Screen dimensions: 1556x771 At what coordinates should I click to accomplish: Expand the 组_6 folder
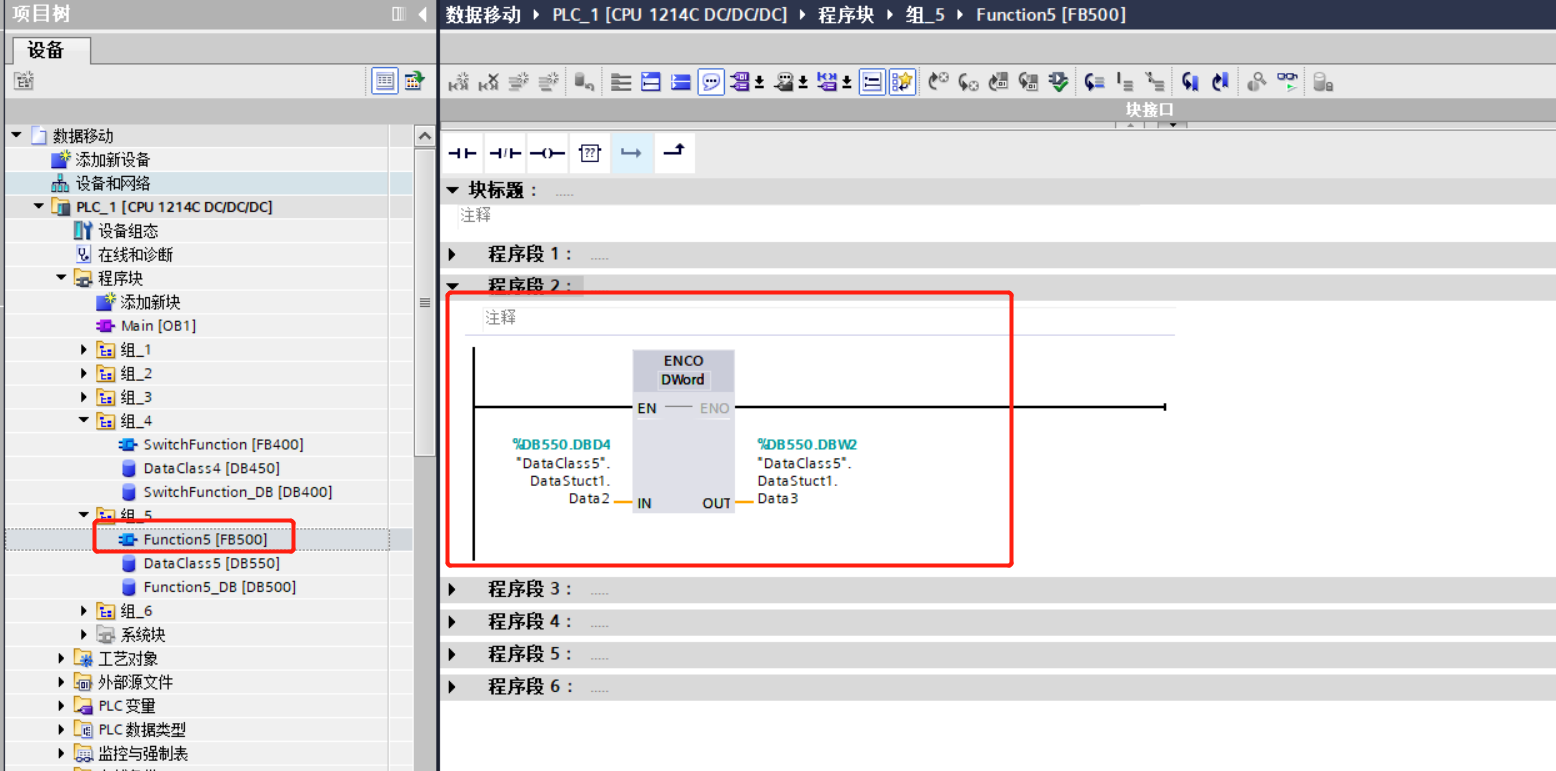click(84, 610)
